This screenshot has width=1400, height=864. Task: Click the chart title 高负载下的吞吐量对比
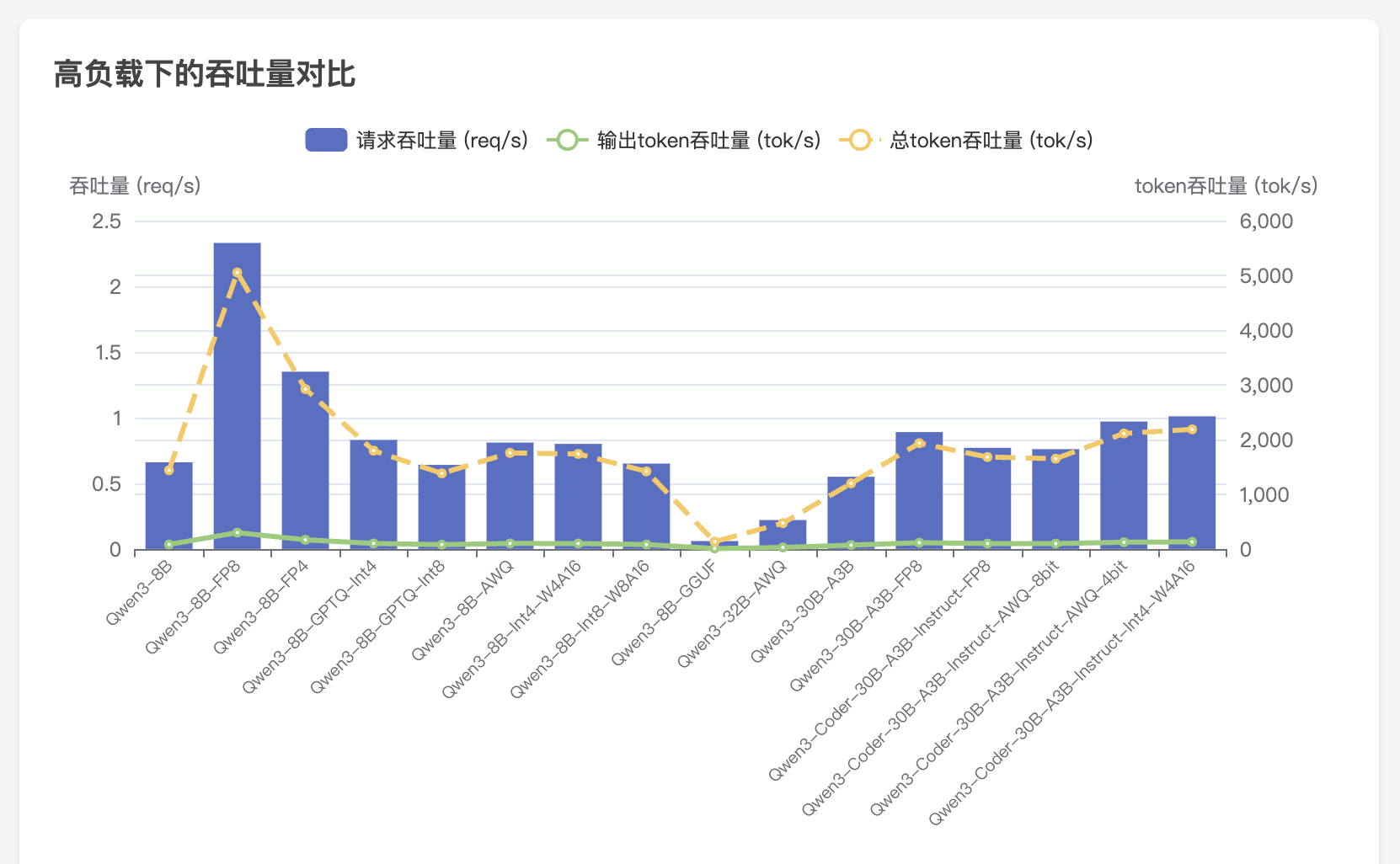[x=205, y=74]
